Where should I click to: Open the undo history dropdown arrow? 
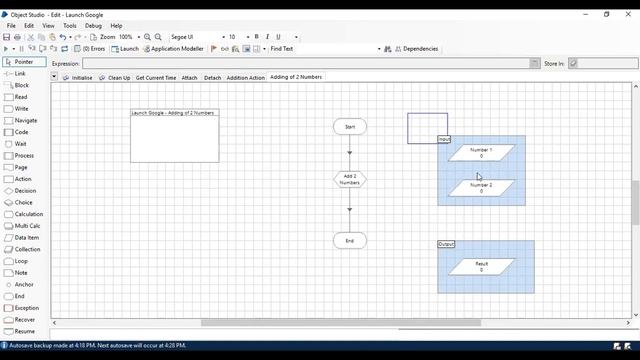(x=70, y=37)
